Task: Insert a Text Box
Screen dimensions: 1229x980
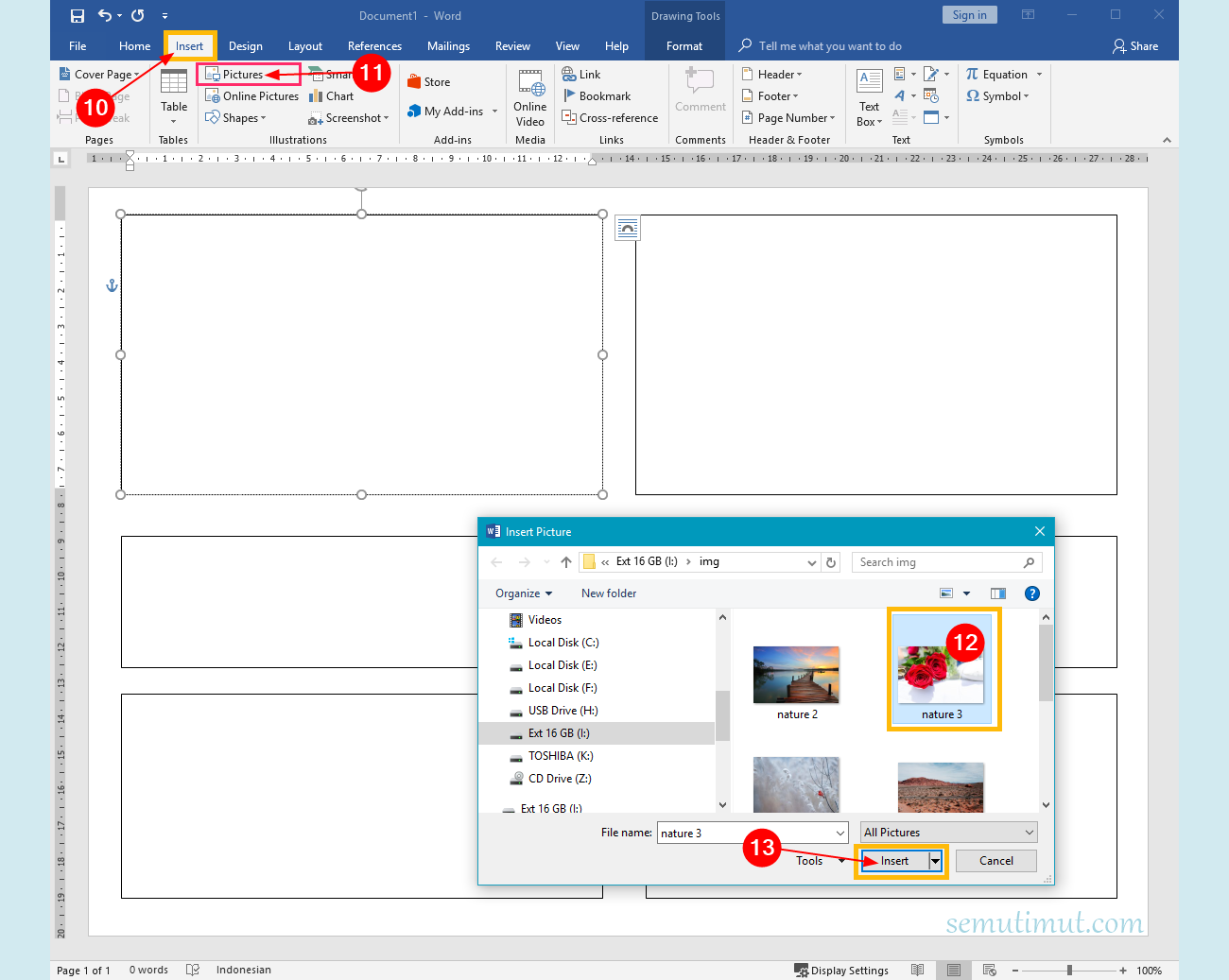Action: [868, 98]
